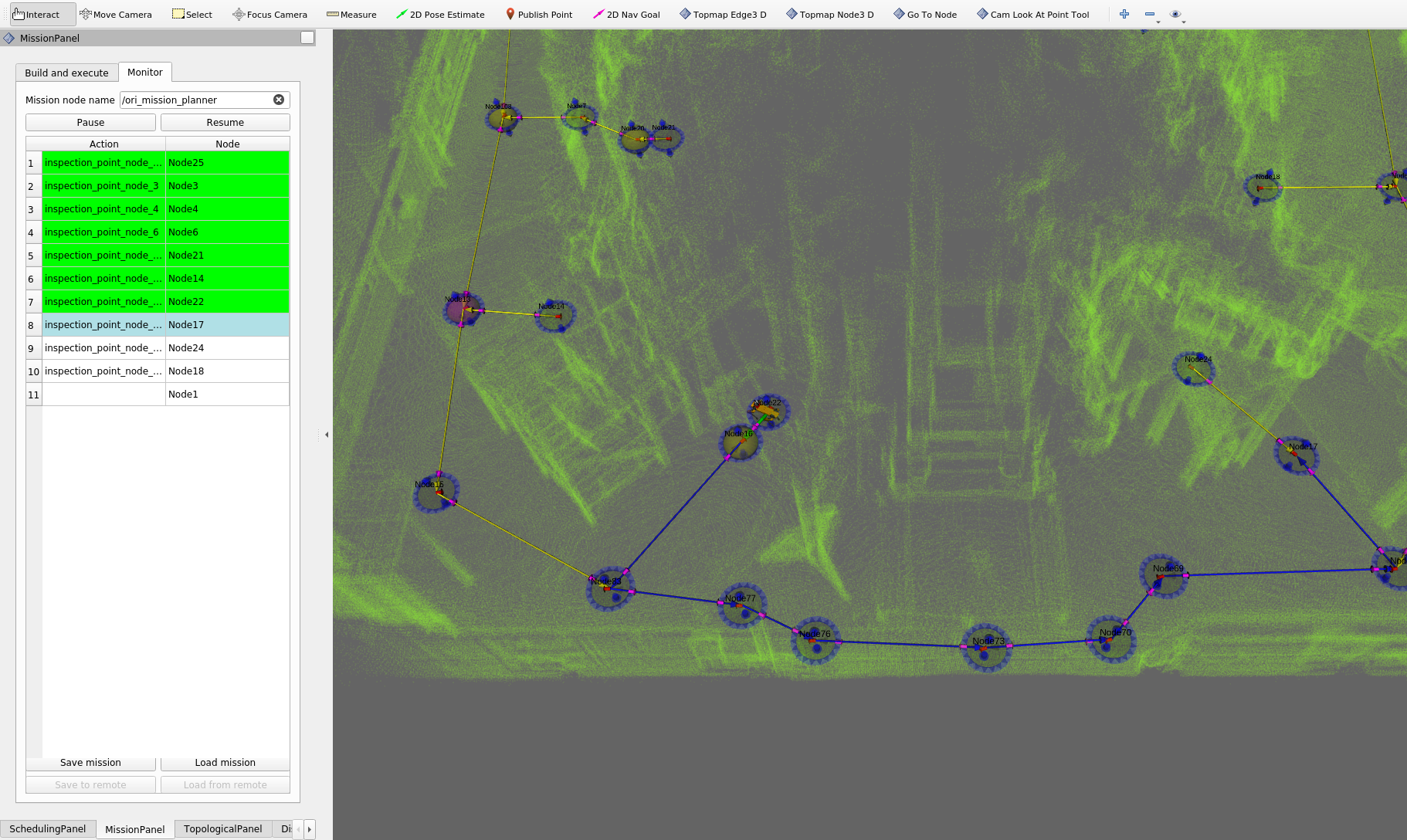Image resolution: width=1407 pixels, height=840 pixels.
Task: Click Node17 marker in the 3D map
Action: pos(1297,455)
